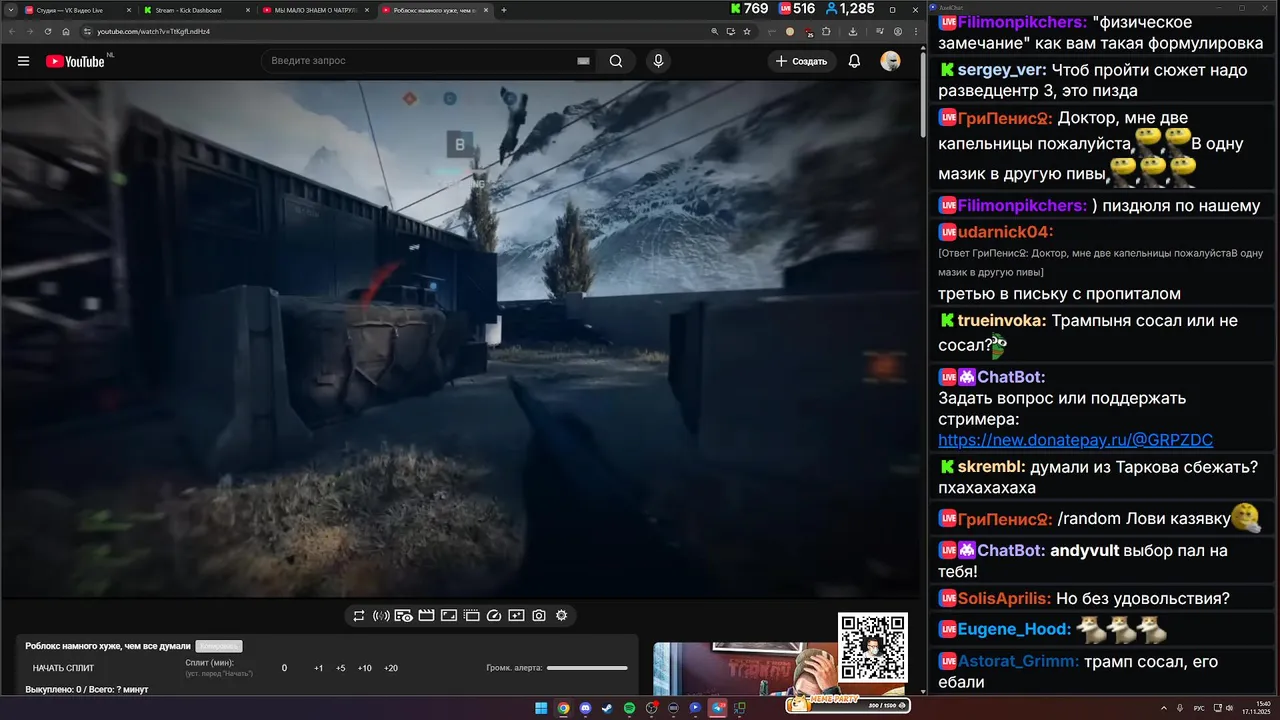Open Telegram from the taskbar
The image size is (1280, 720).
(717, 708)
